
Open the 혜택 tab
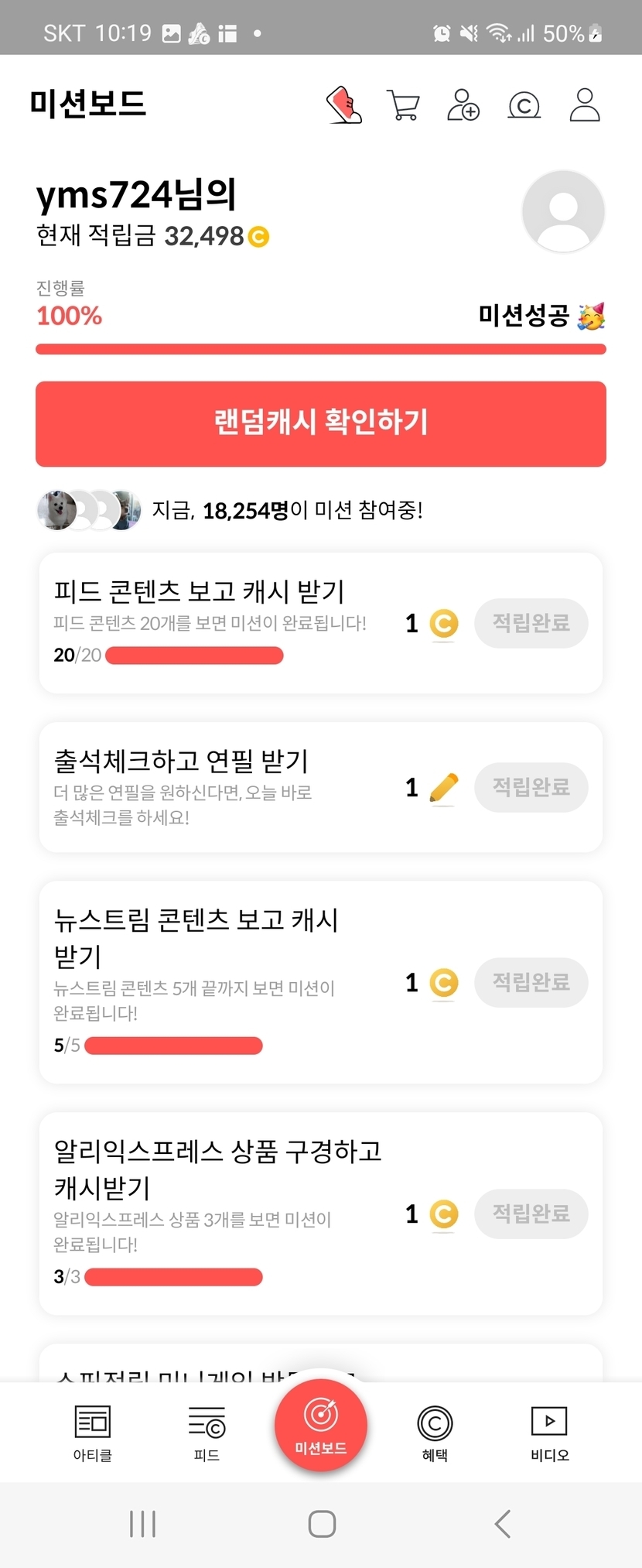pyautogui.click(x=435, y=1433)
